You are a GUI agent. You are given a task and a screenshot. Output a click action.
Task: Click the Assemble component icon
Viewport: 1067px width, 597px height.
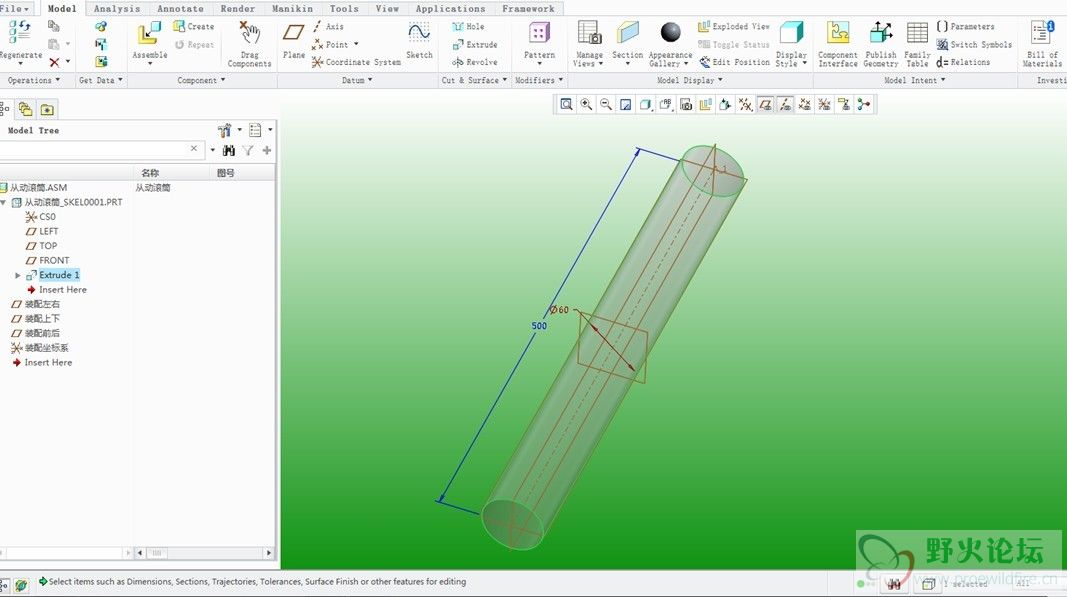tap(149, 33)
